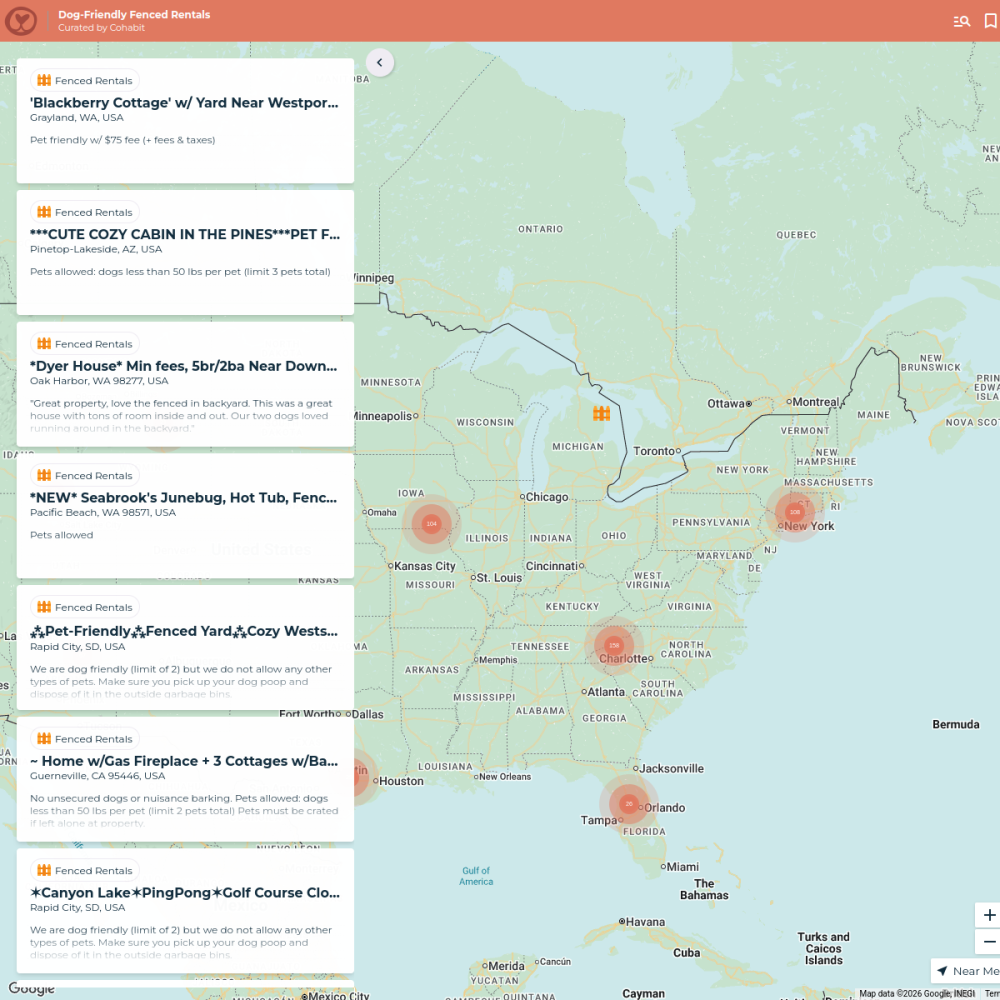The image size is (1000, 1000).
Task: Select the Dyer House listing card
Action: [x=185, y=384]
